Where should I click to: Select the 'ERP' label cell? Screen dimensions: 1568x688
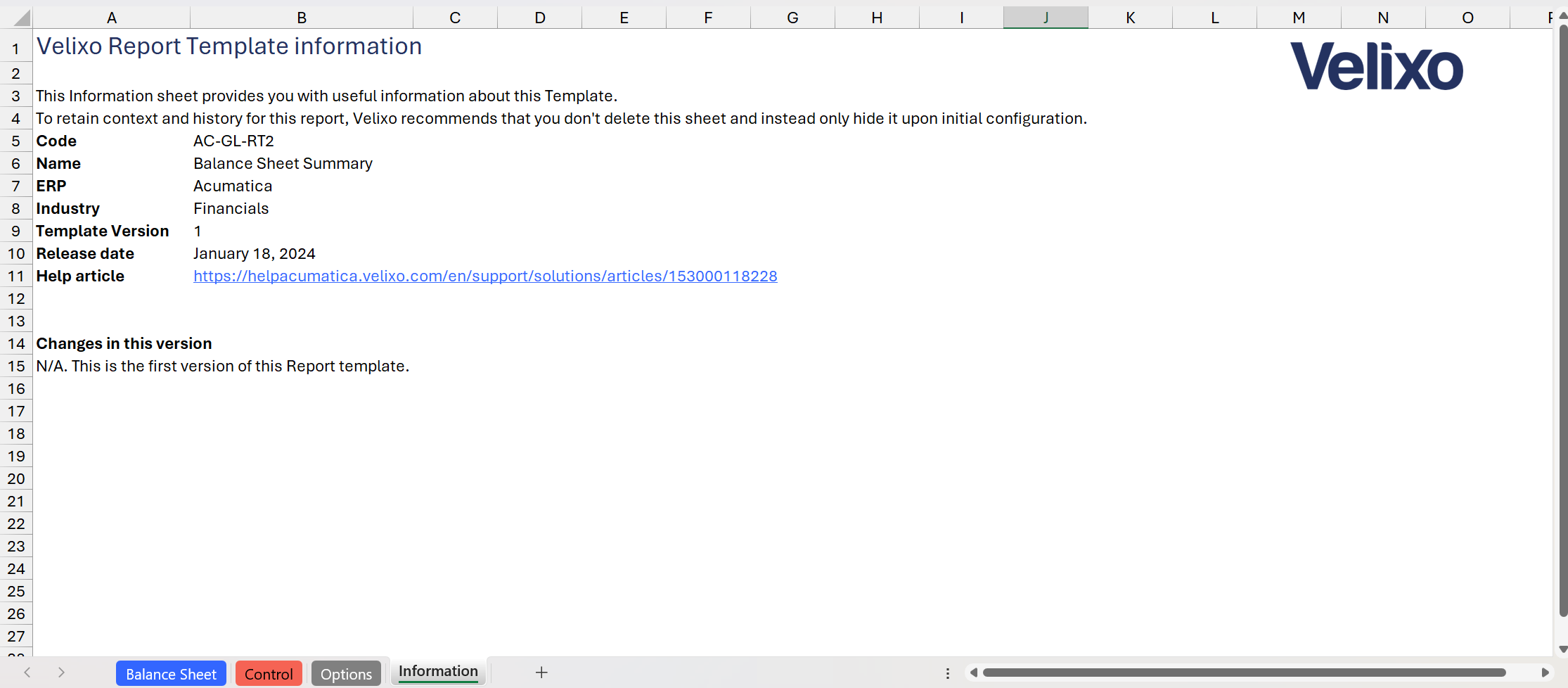[x=111, y=186]
